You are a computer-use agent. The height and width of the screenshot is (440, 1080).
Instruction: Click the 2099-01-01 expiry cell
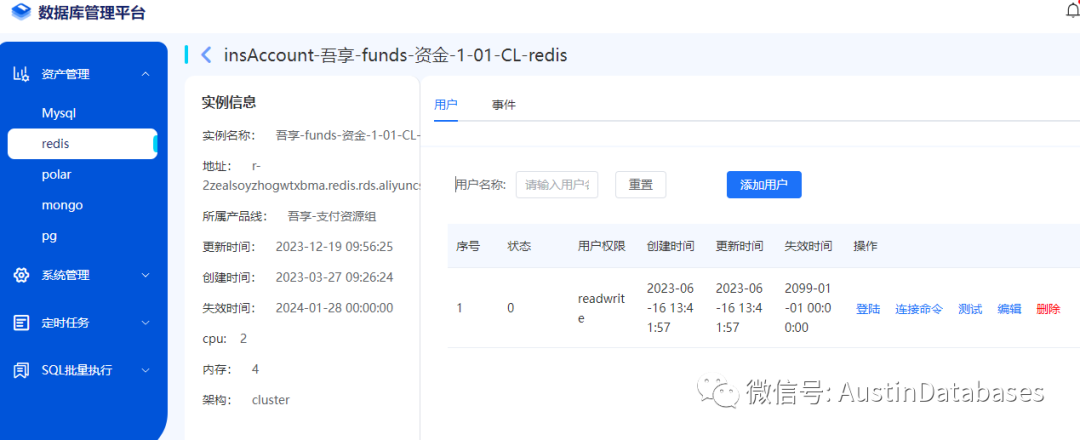807,308
